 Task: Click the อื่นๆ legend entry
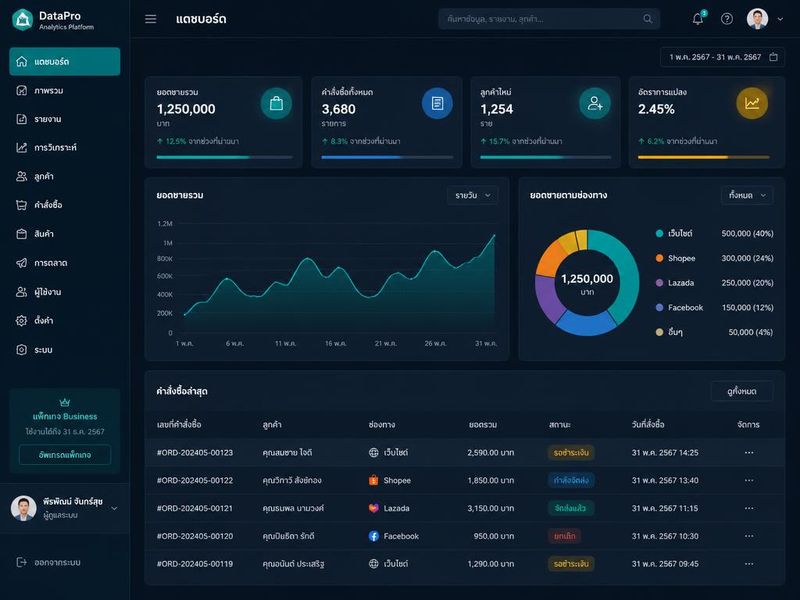(714, 332)
